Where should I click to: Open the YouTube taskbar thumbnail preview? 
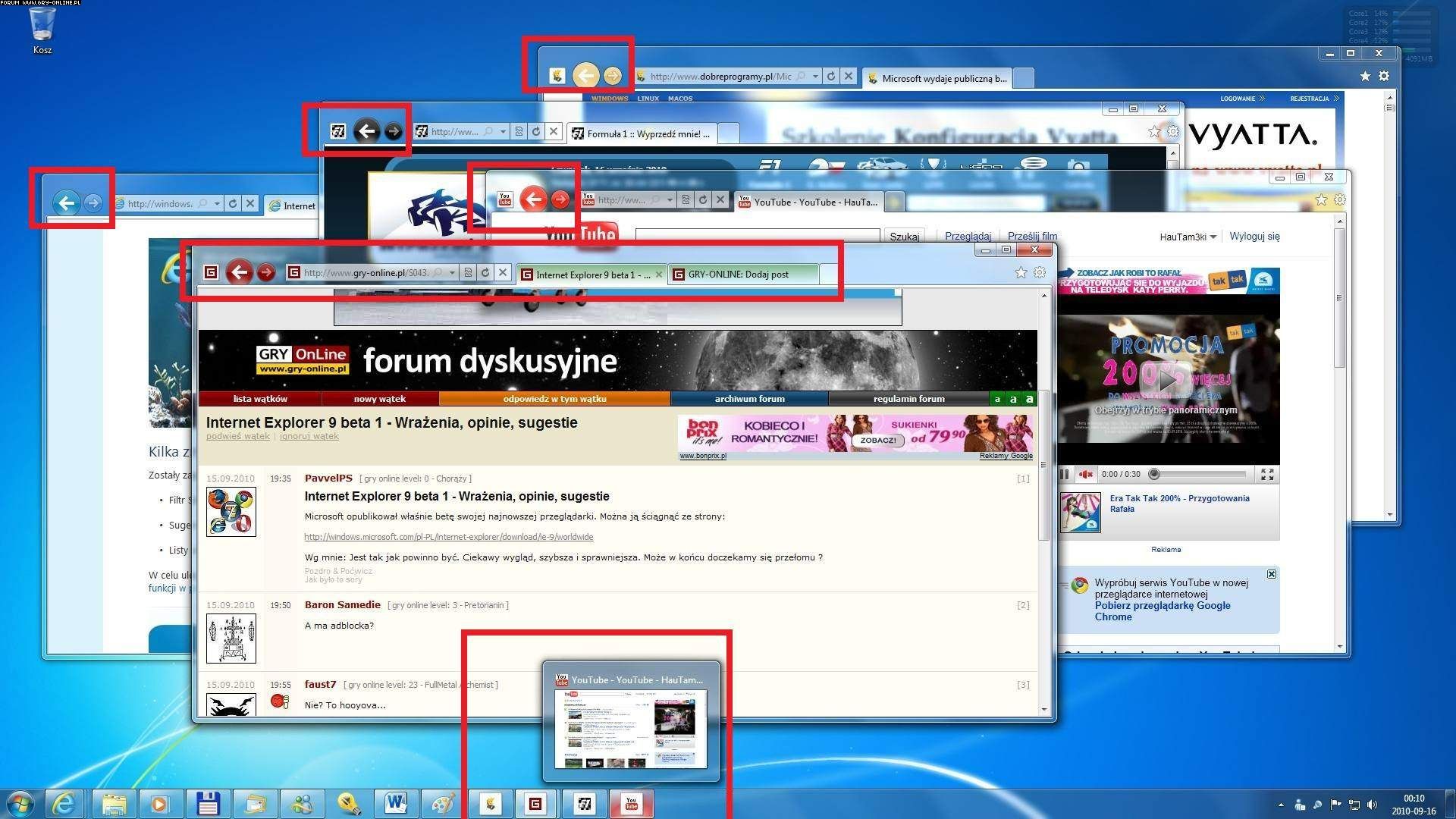point(631,722)
